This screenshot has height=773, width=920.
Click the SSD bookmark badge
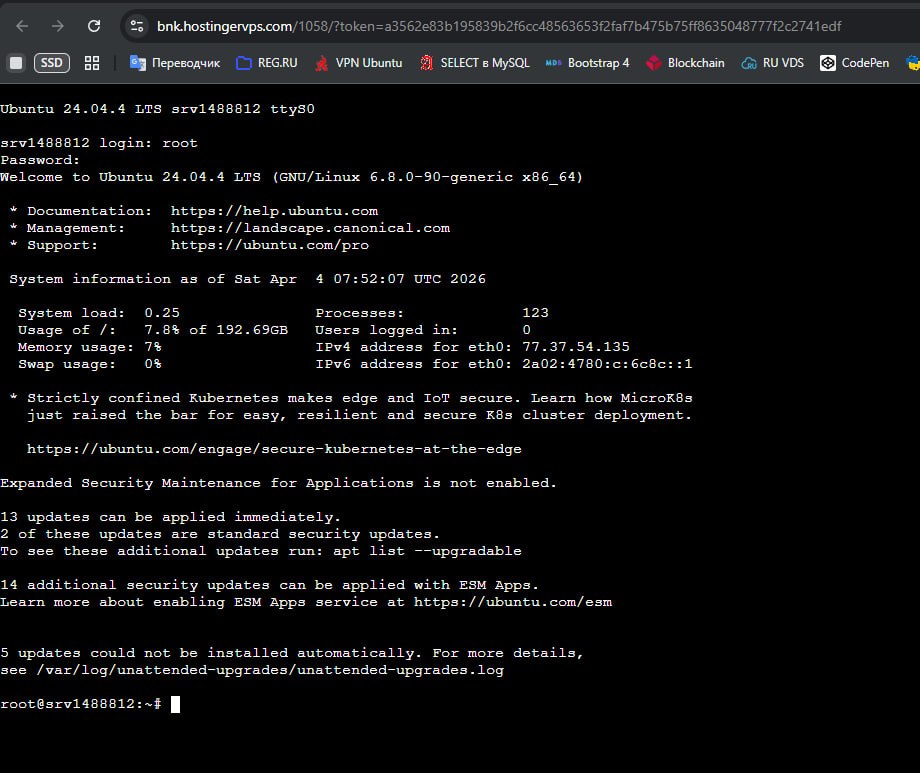coord(52,63)
